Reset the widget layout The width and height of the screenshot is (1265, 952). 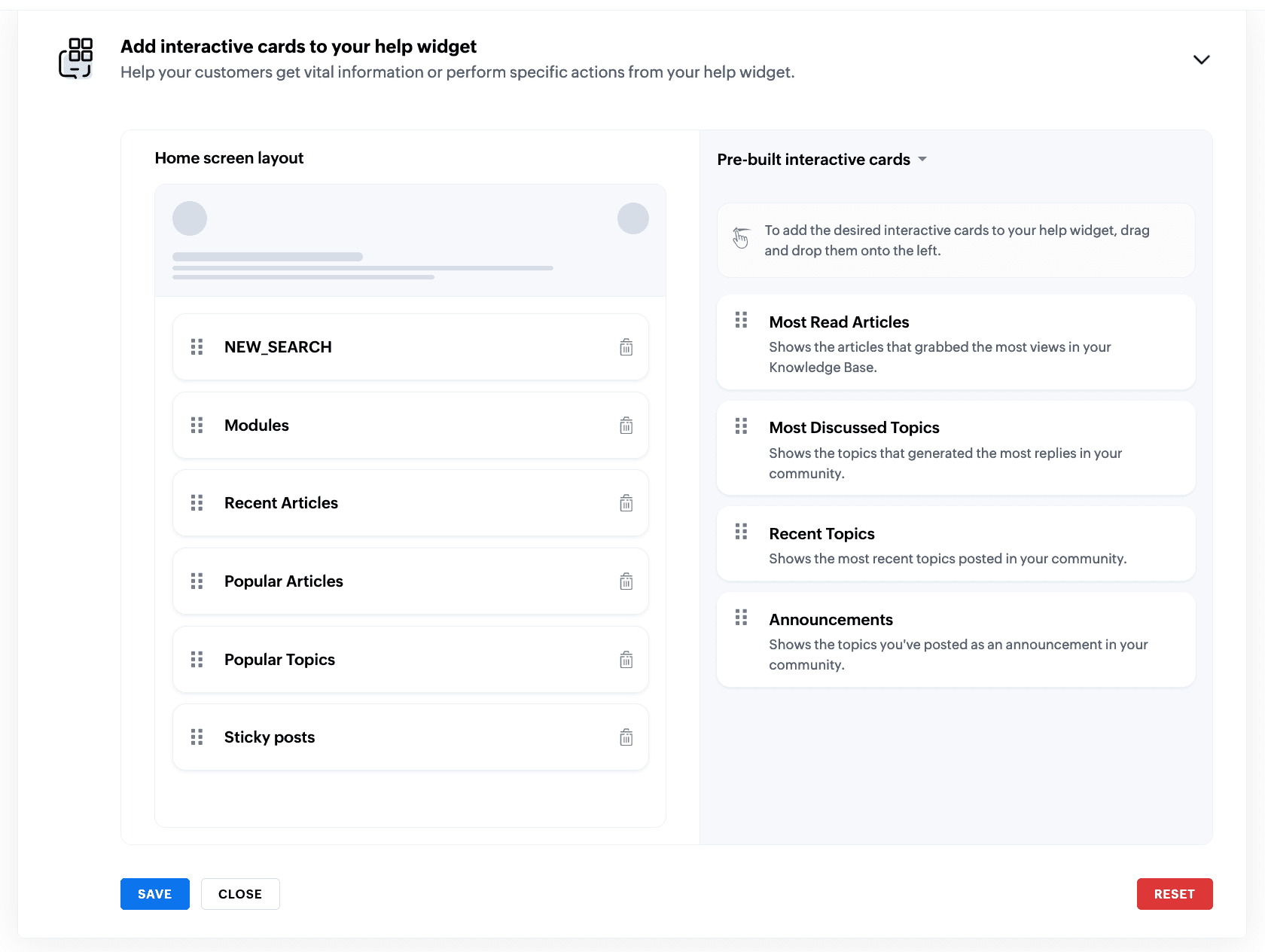click(1174, 894)
